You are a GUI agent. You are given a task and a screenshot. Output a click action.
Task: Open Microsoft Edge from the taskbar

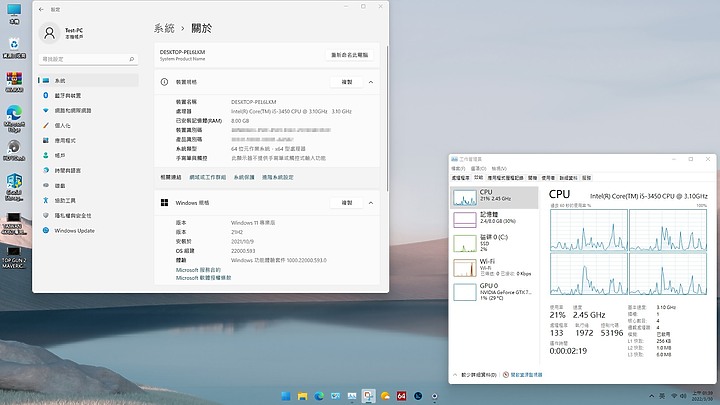319,396
